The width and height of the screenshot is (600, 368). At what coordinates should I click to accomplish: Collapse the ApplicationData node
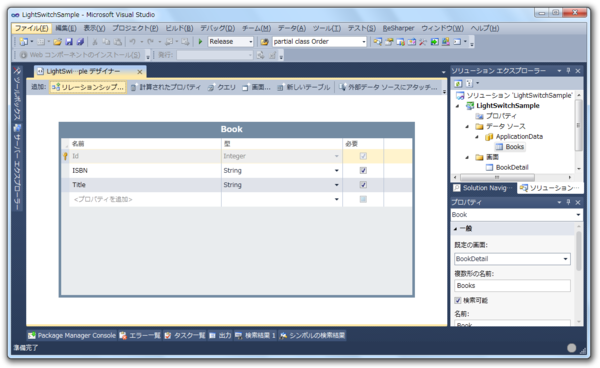coord(477,137)
